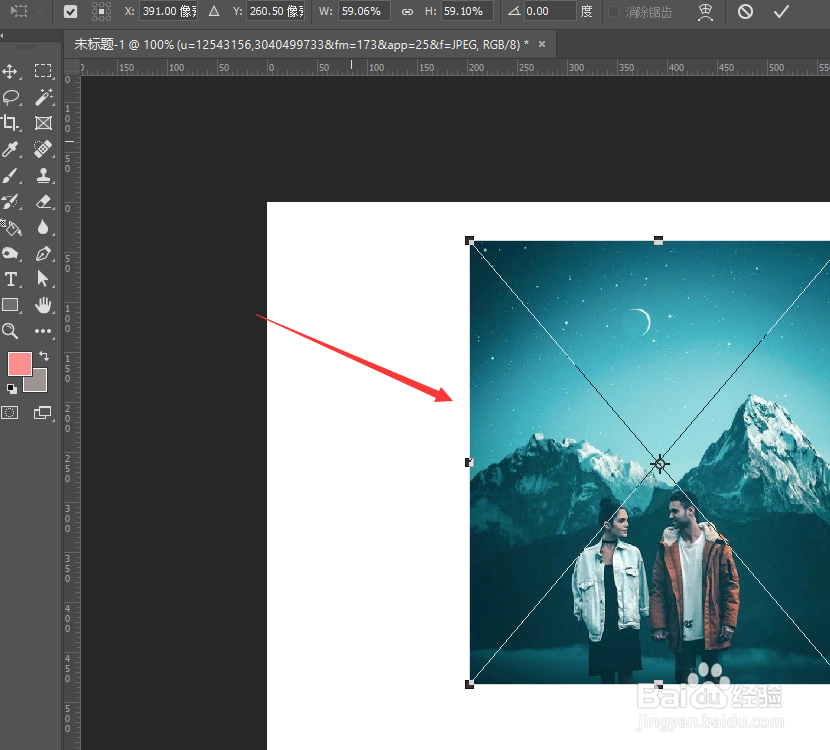Toggle the reference point checkbox
The width and height of the screenshot is (830, 750).
pos(70,11)
